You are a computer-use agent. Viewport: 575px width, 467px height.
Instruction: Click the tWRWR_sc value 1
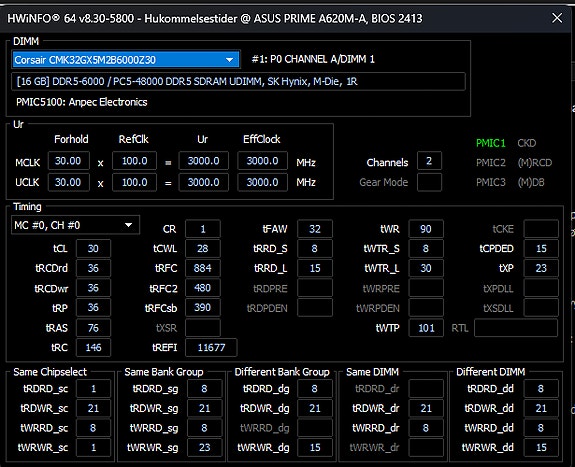coord(93,447)
